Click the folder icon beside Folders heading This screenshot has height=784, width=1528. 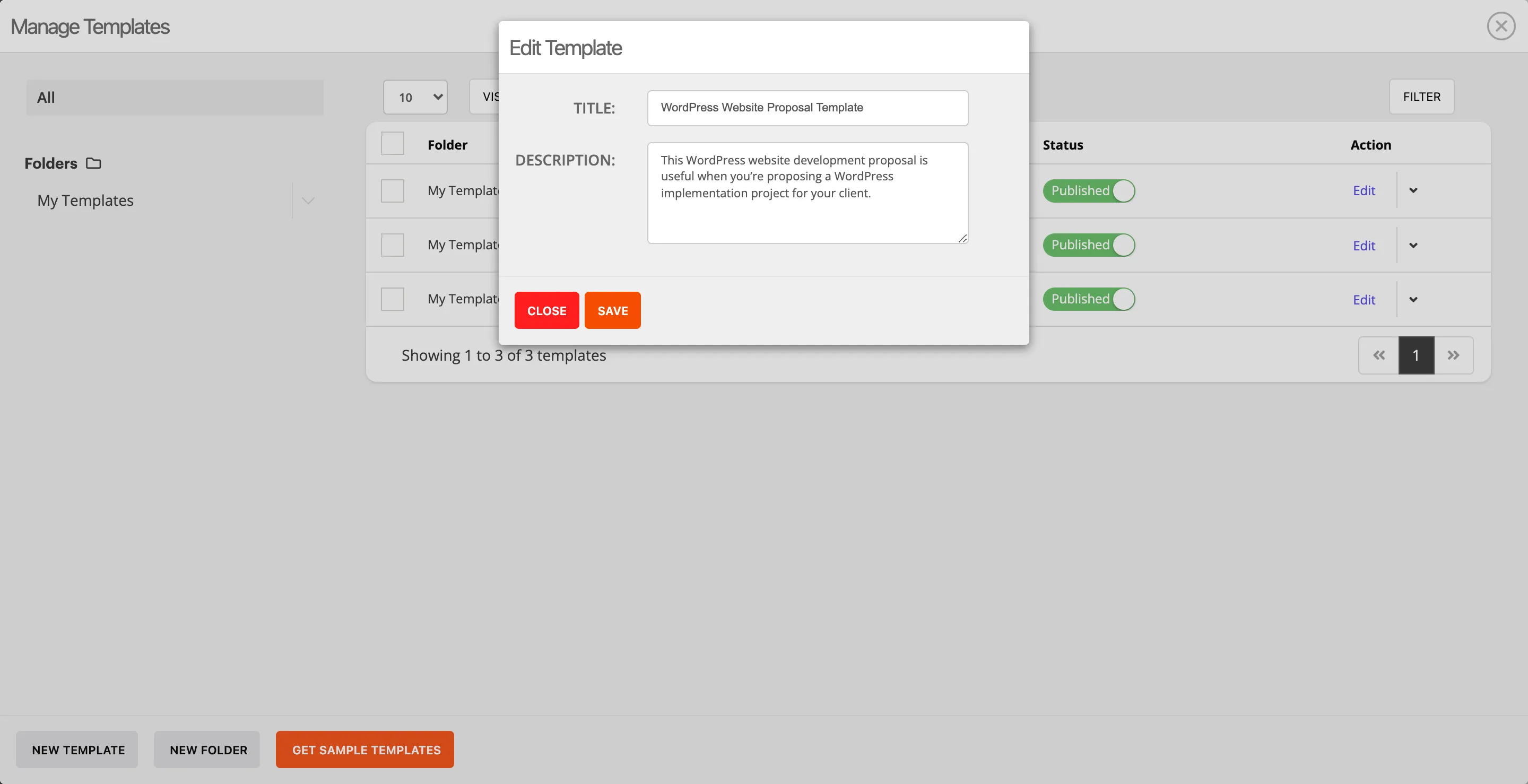(93, 163)
